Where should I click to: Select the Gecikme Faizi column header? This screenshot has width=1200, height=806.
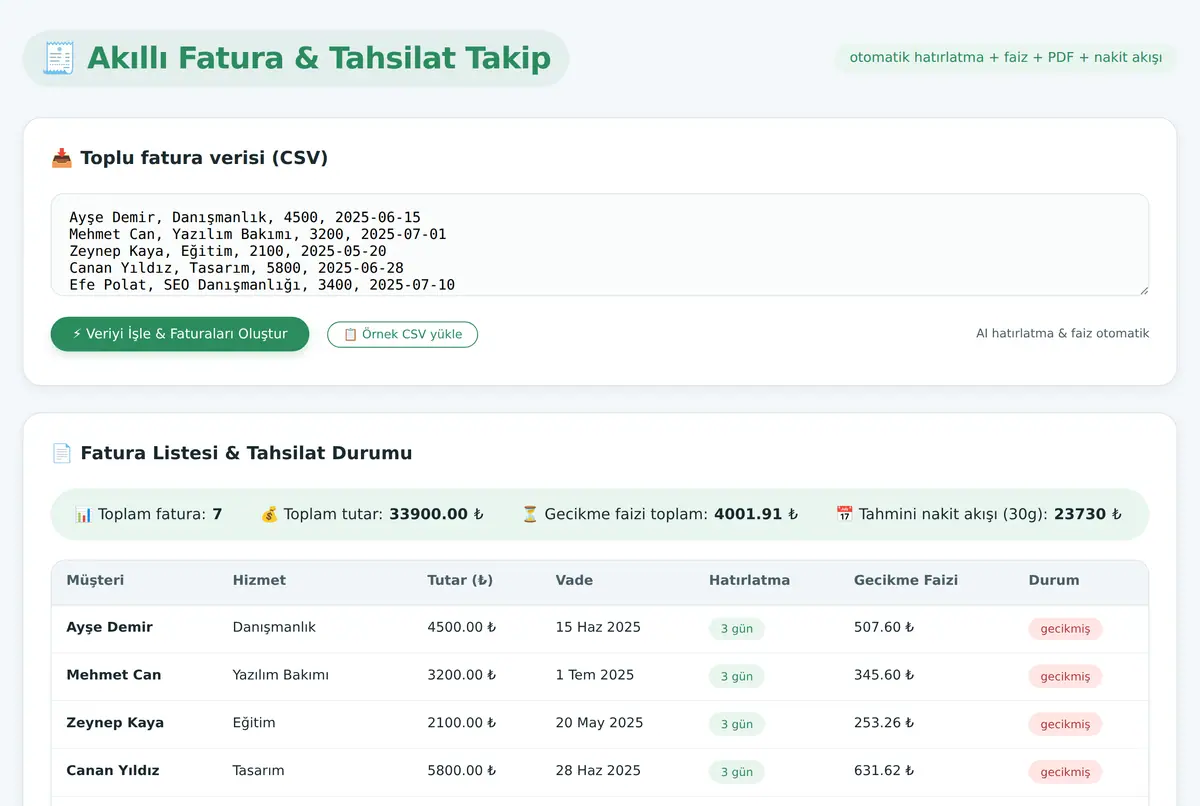[906, 580]
